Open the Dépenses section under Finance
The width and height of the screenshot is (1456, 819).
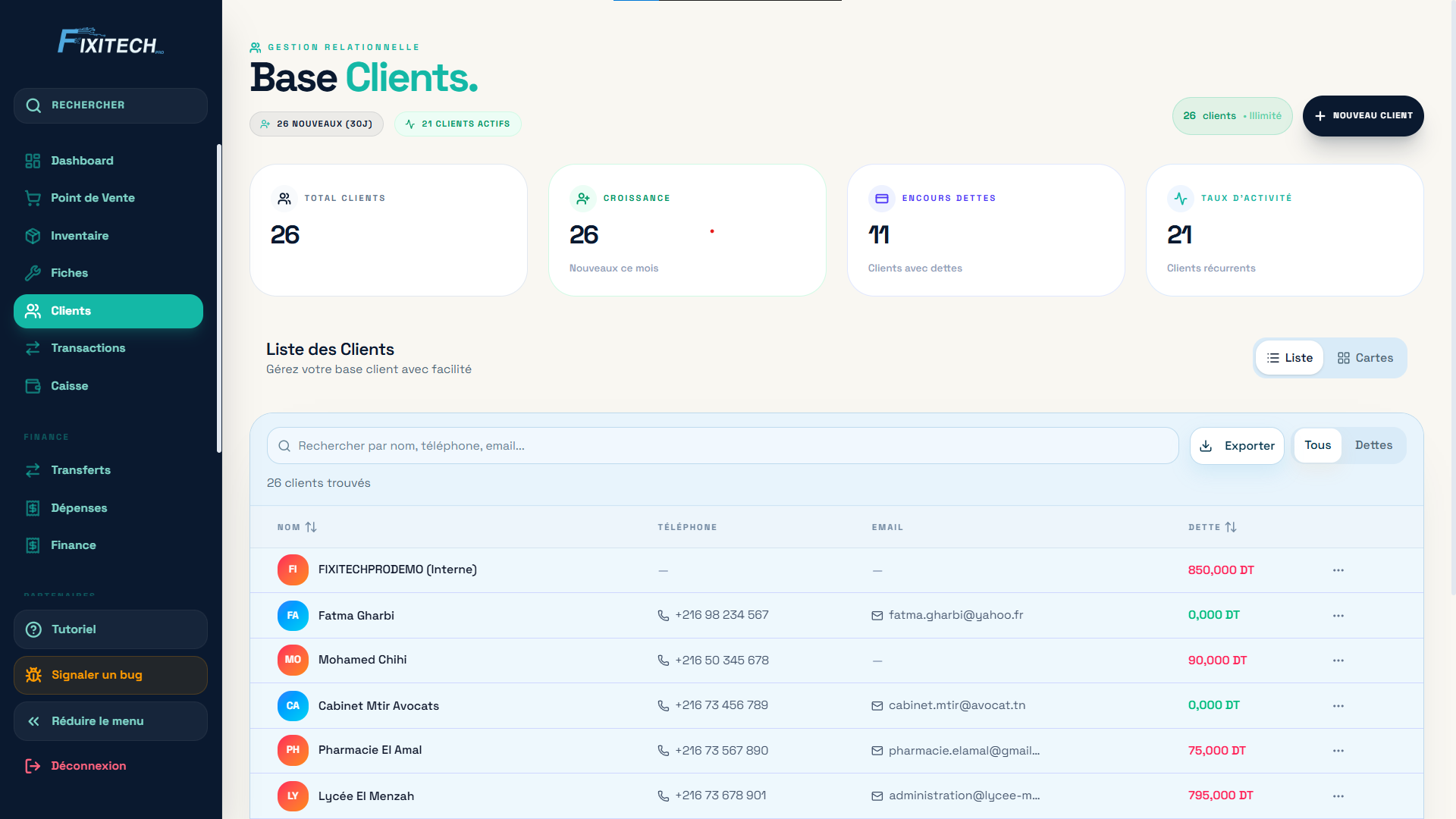(79, 508)
